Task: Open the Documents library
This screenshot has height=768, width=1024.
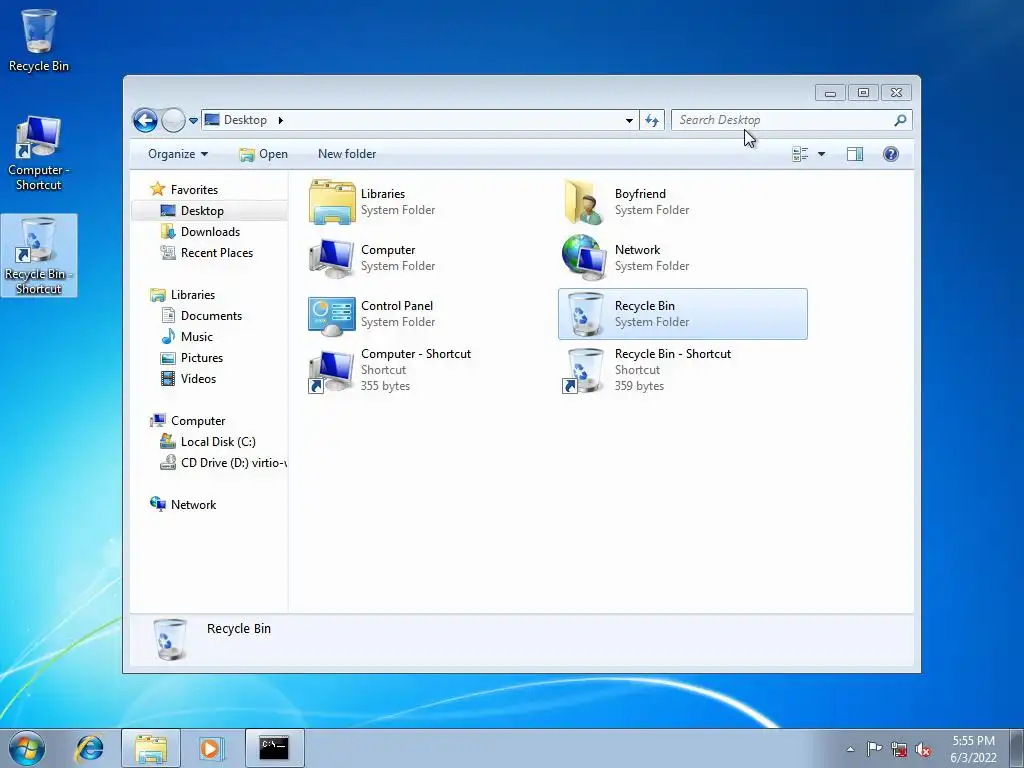Action: (211, 315)
